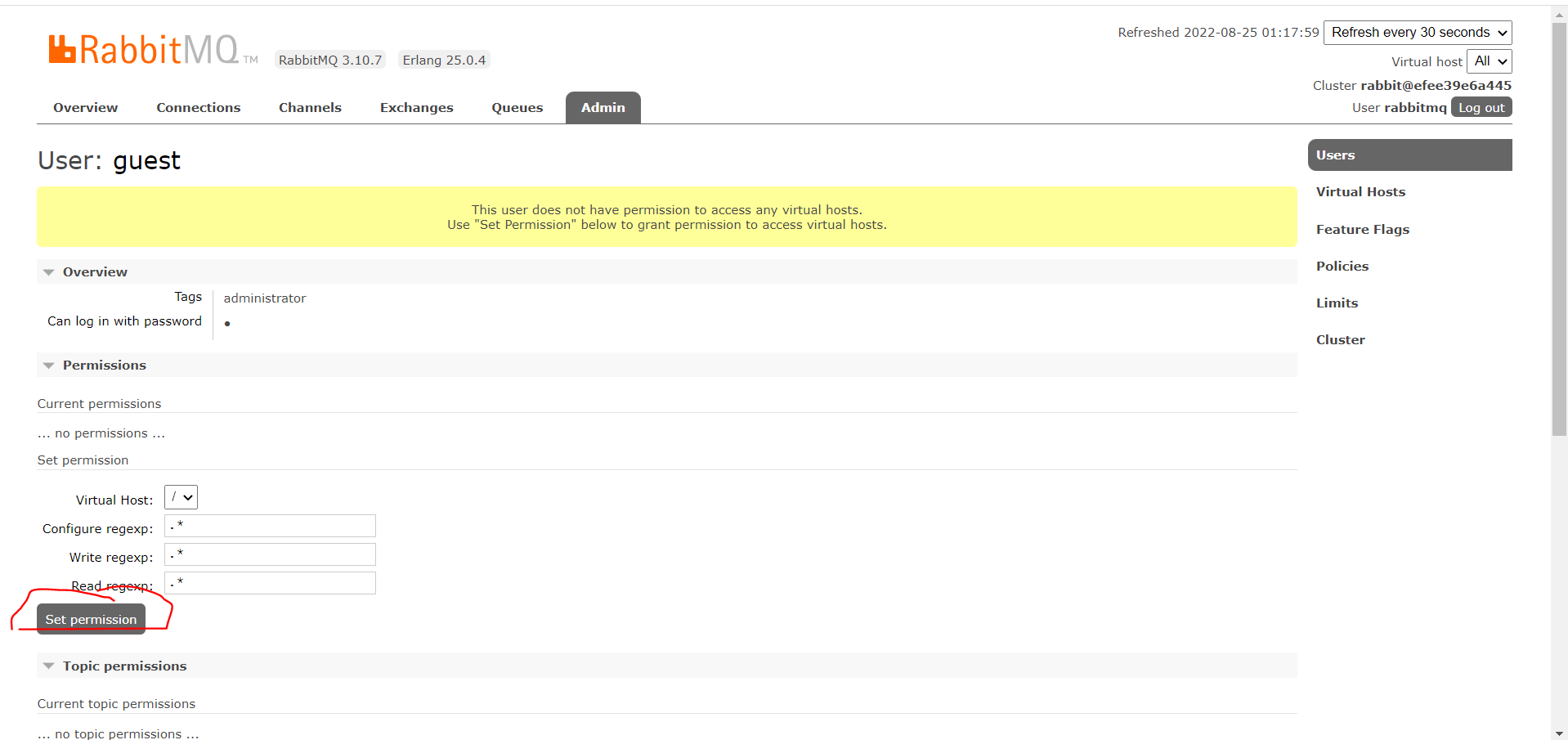Open the Virtual host All dropdown
Viewport: 1568px width, 740px height.
coord(1490,61)
